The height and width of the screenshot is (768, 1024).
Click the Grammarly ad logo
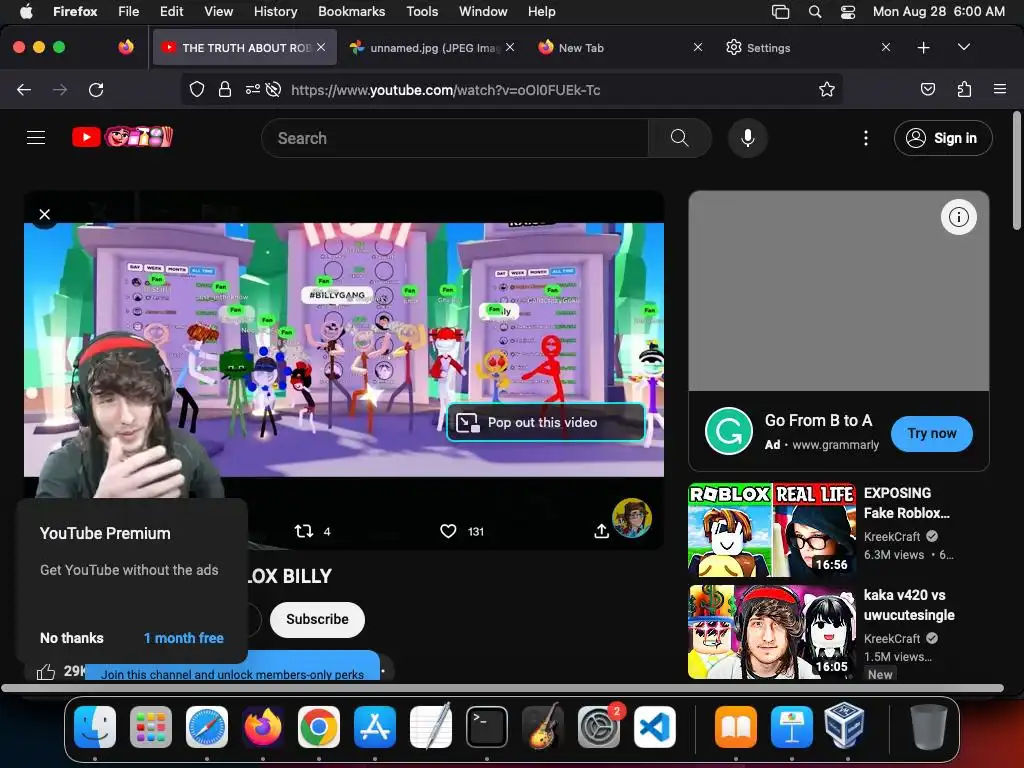pos(729,431)
